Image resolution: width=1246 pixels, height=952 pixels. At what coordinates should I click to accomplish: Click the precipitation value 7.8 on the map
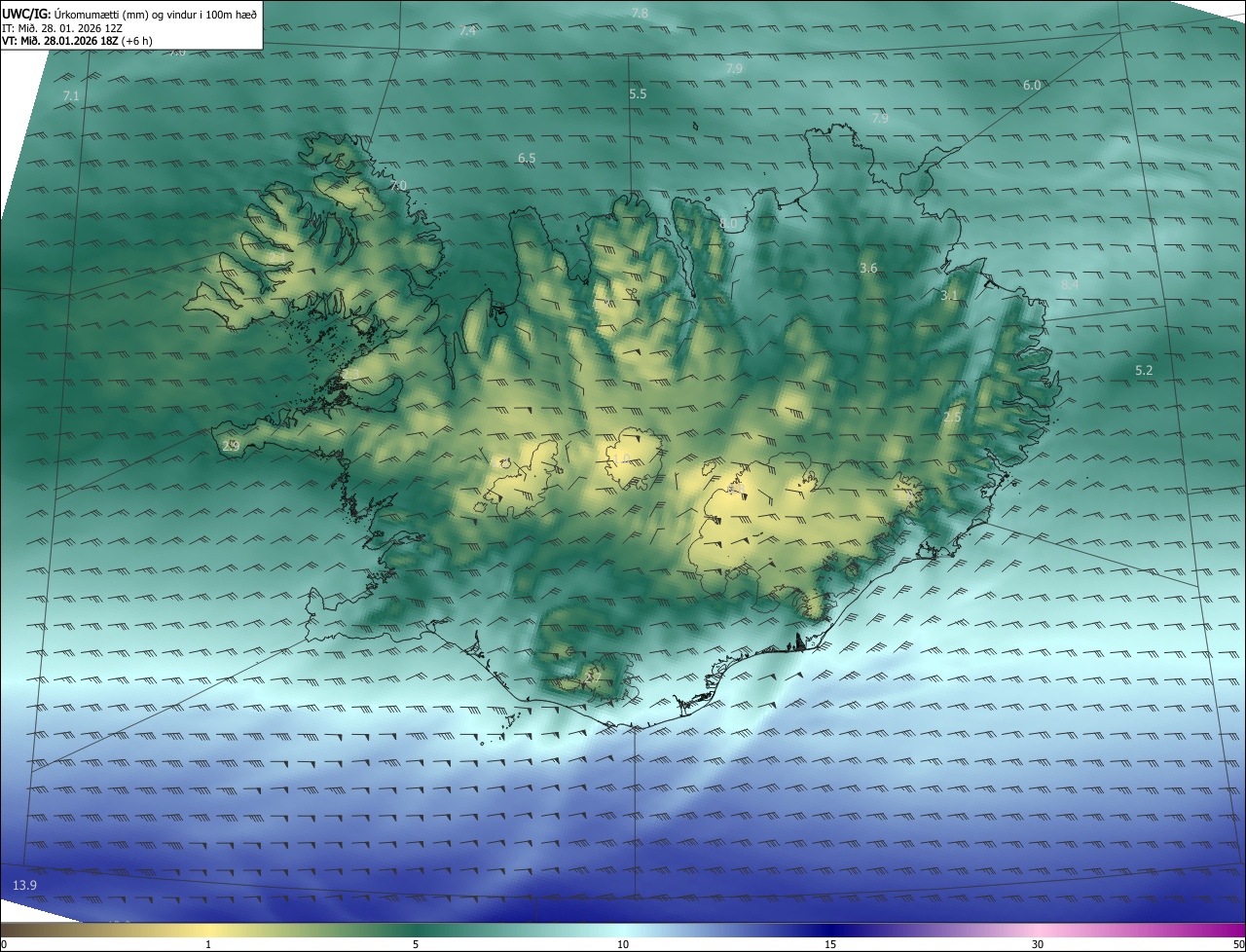tap(640, 13)
